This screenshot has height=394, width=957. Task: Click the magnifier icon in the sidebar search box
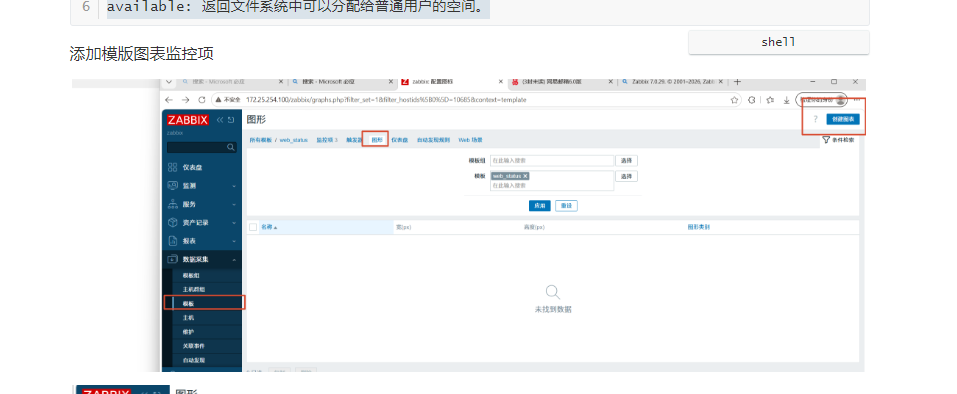231,147
